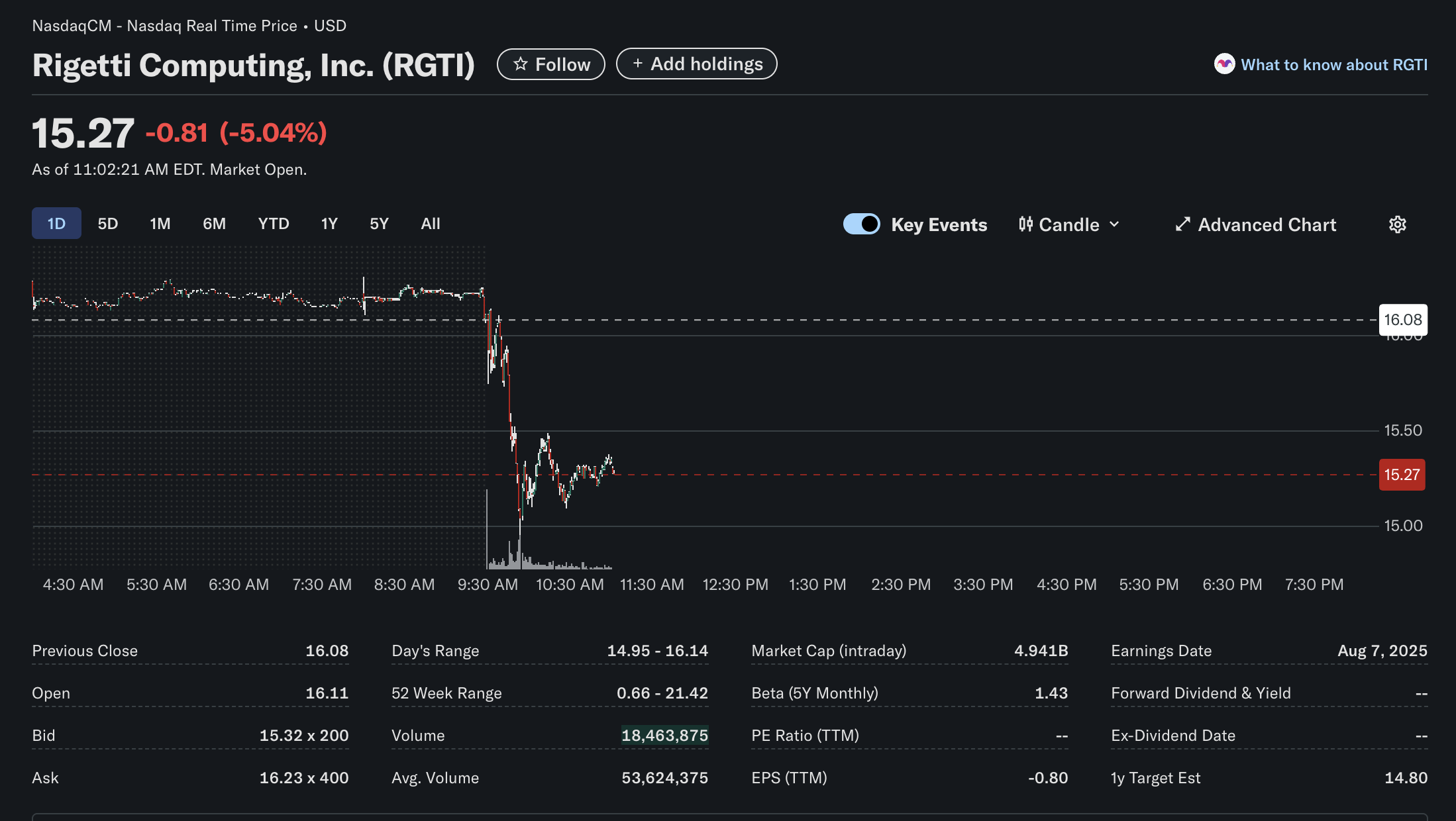This screenshot has height=821, width=1456.
Task: Click the Volume value 18,463,875
Action: (x=664, y=736)
